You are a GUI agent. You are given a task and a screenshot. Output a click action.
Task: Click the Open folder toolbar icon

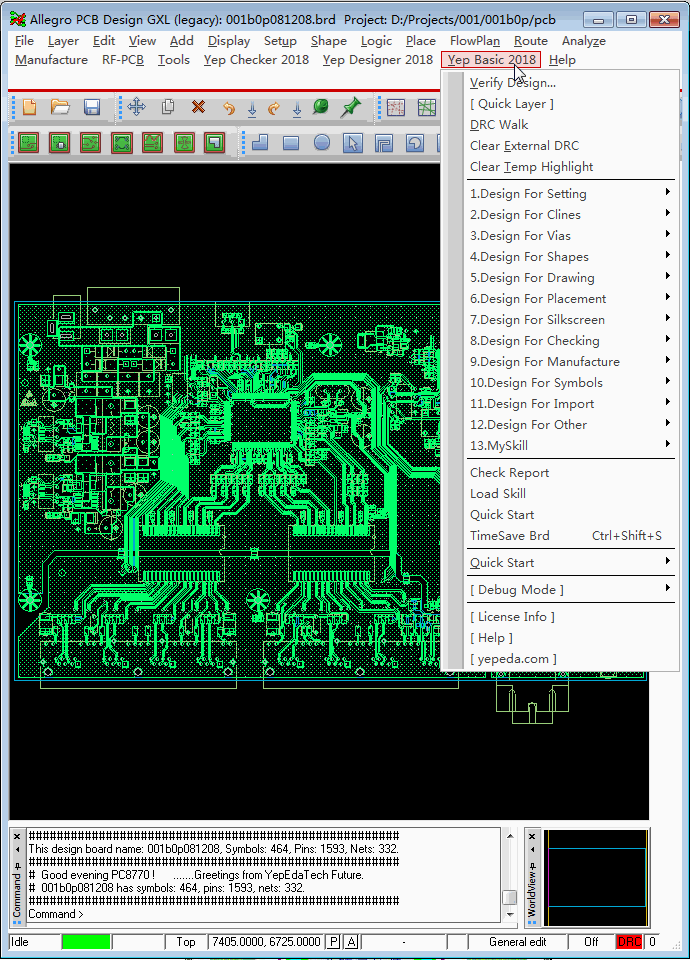[60, 108]
